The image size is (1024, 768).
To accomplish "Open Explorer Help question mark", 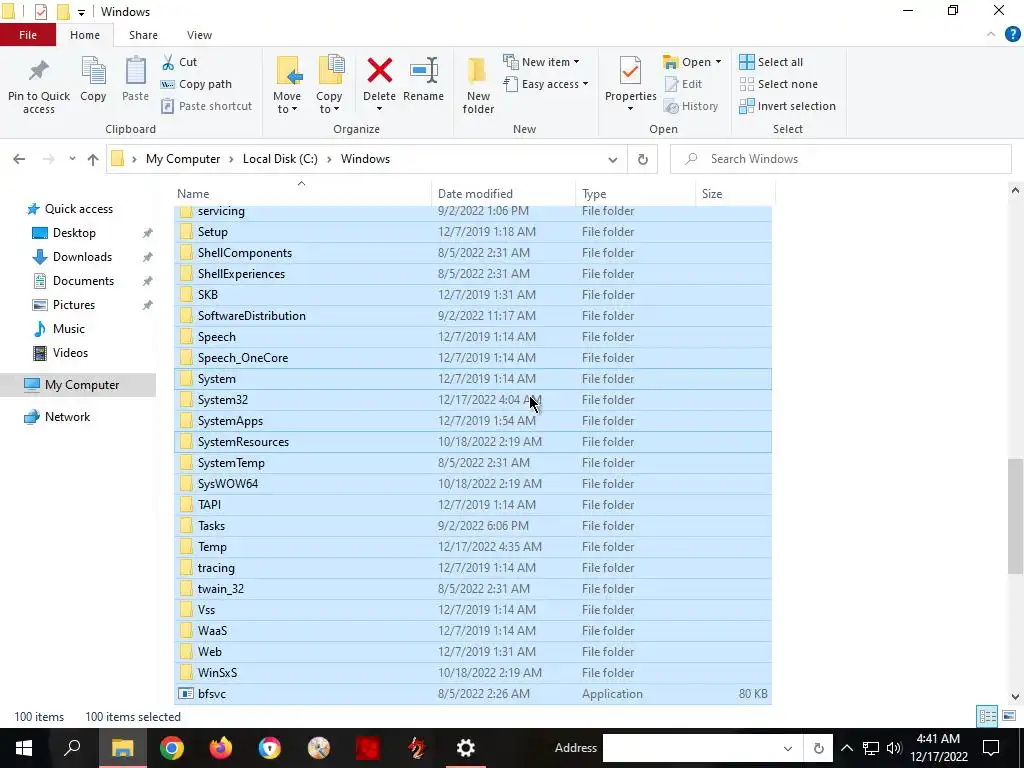I will pos(1012,35).
